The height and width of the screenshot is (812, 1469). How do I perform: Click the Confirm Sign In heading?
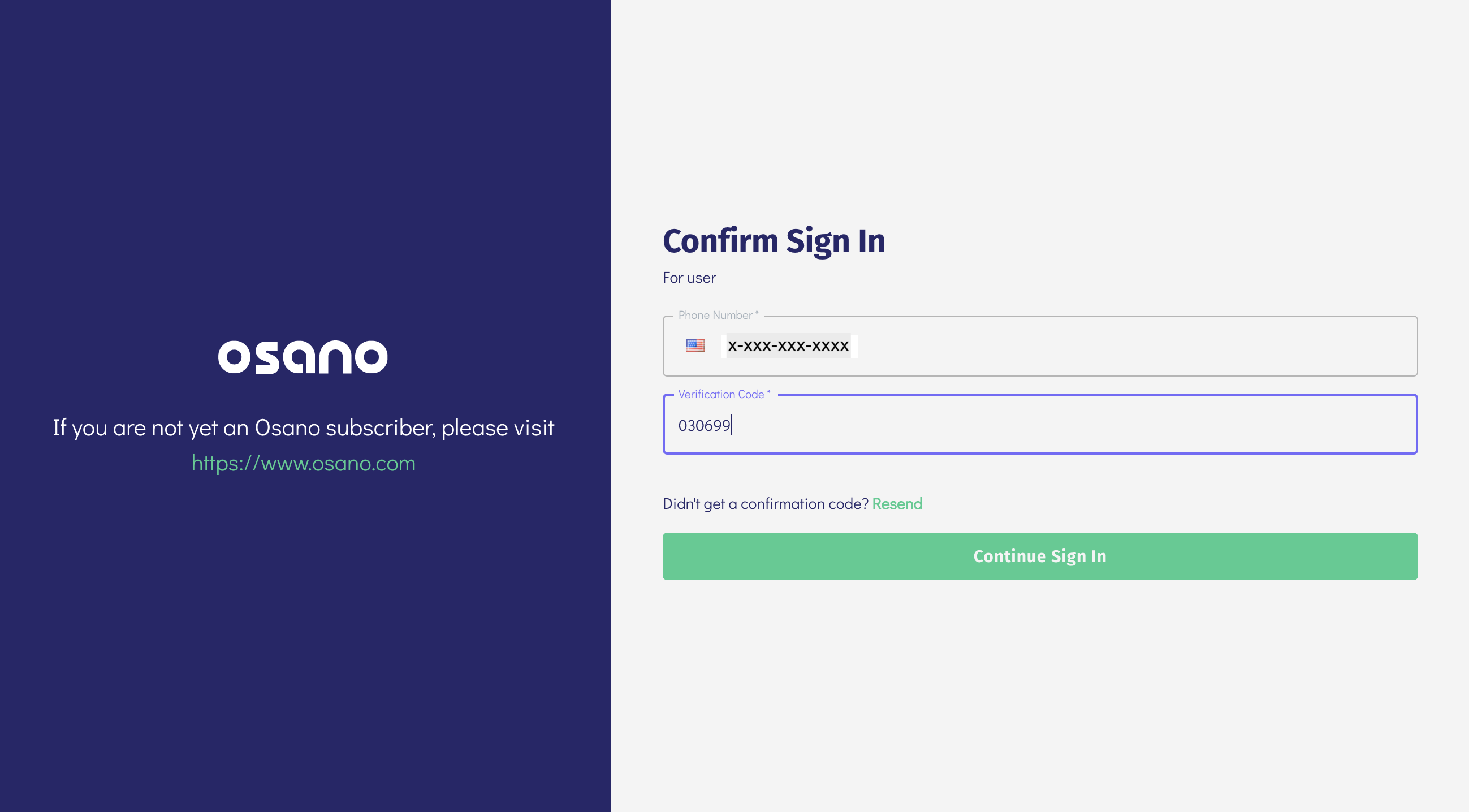point(774,241)
